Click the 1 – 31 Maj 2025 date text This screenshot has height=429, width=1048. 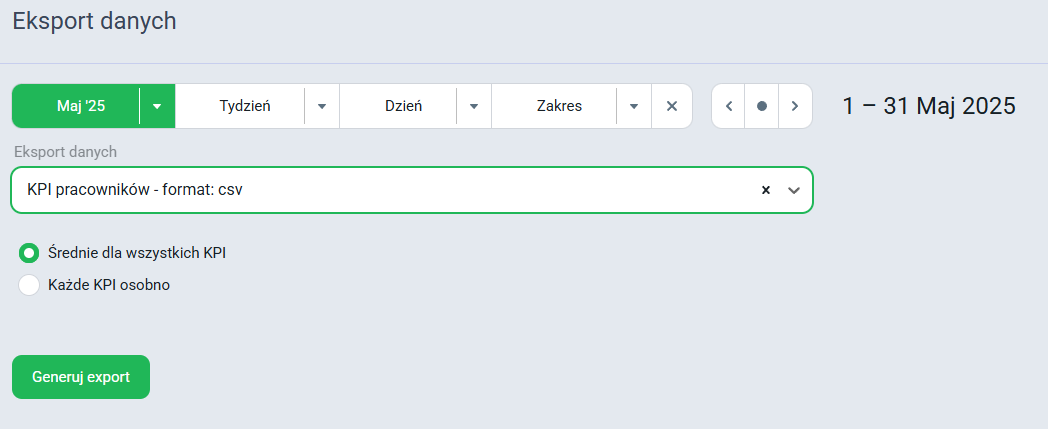928,106
